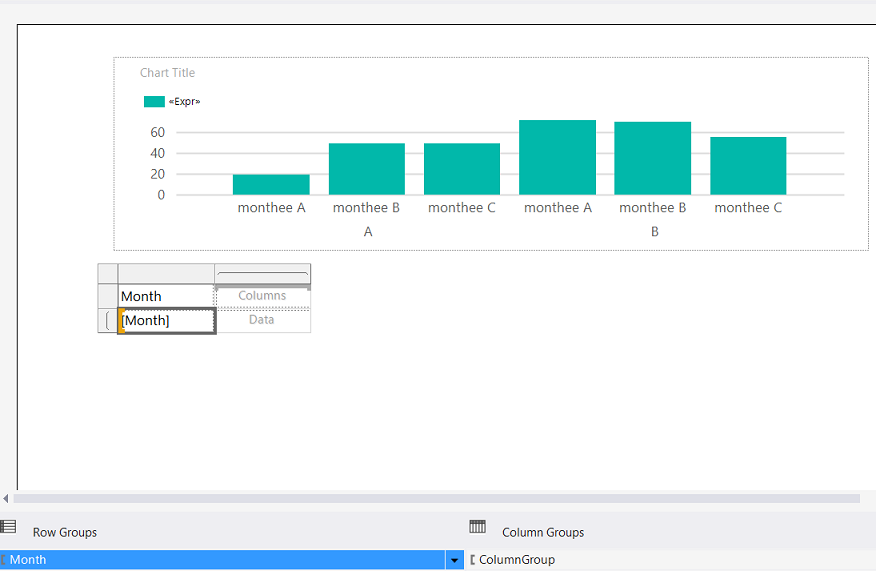The image size is (876, 571).
Task: Select the [Month] data cell
Action: click(166, 321)
